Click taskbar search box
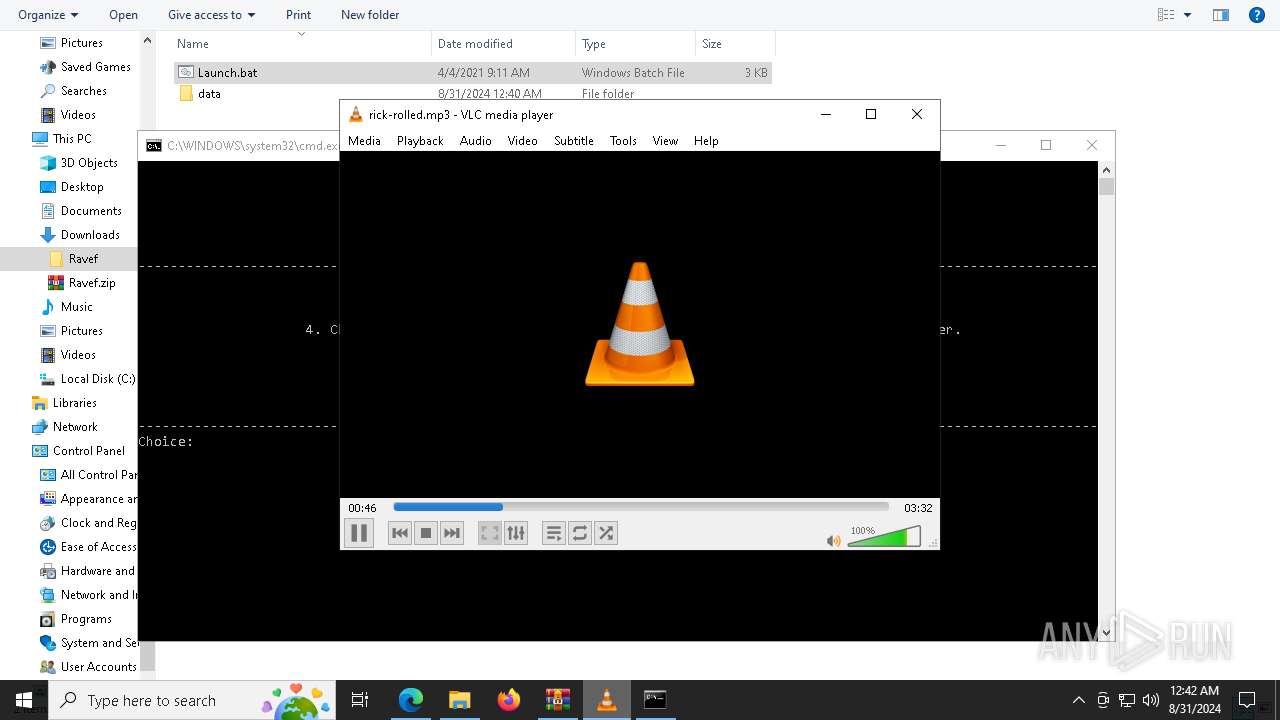Screen dimensions: 1280x720 click(193, 700)
